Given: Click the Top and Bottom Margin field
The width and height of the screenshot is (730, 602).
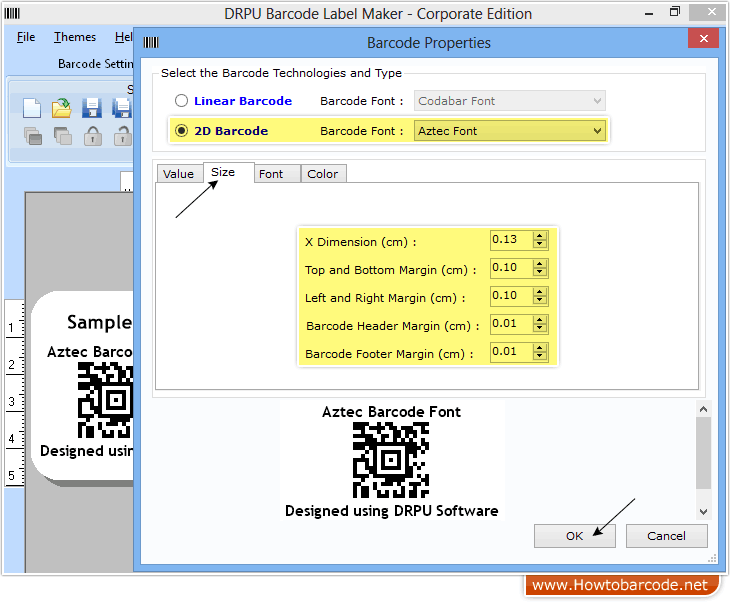Looking at the screenshot, I should click(x=511, y=268).
